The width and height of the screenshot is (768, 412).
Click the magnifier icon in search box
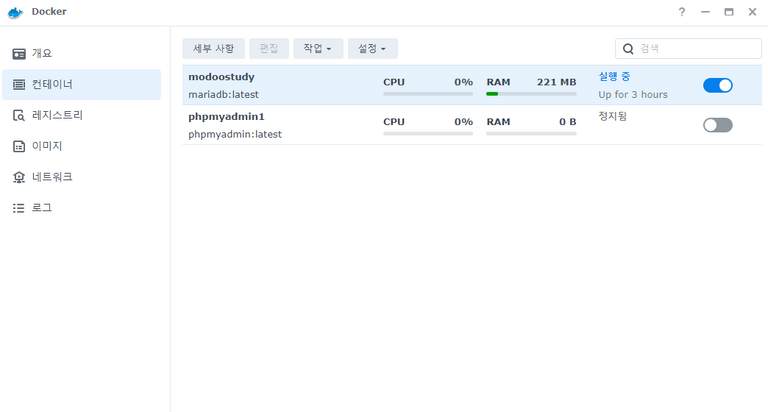[628, 48]
